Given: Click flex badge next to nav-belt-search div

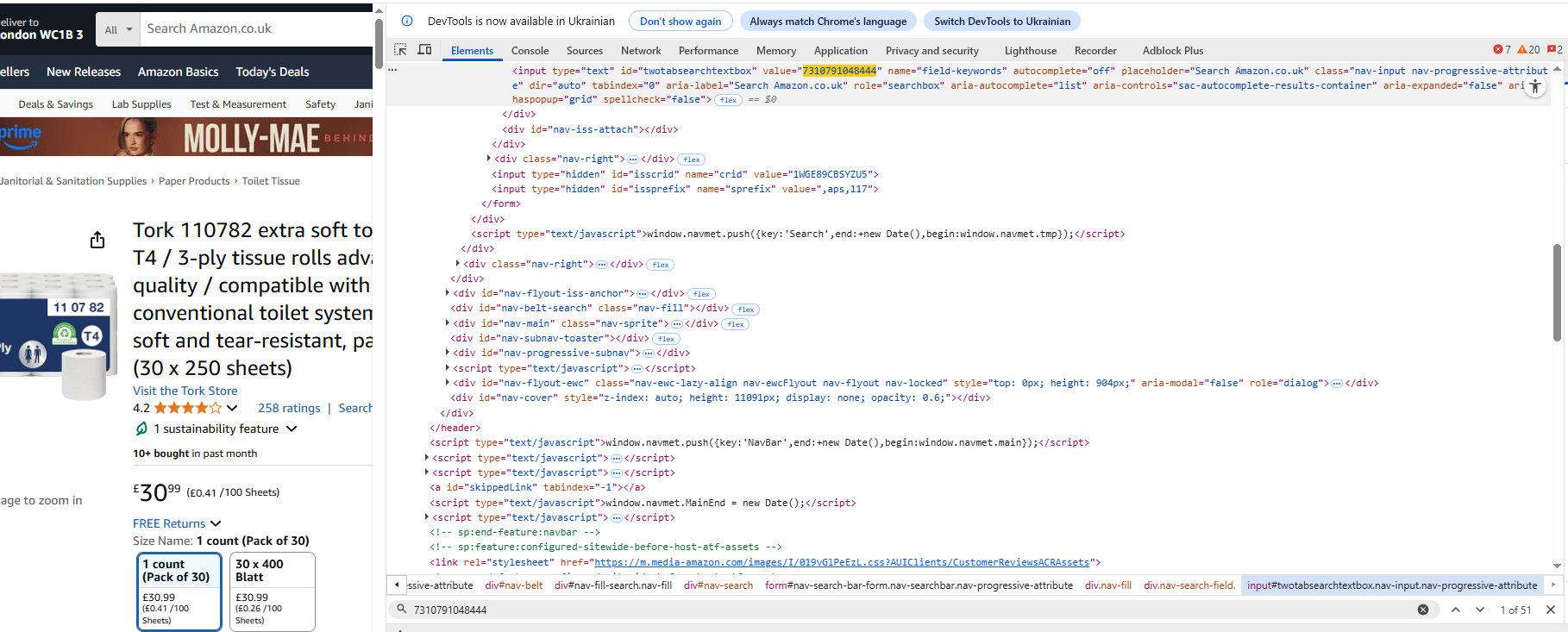Looking at the screenshot, I should click(x=745, y=310).
